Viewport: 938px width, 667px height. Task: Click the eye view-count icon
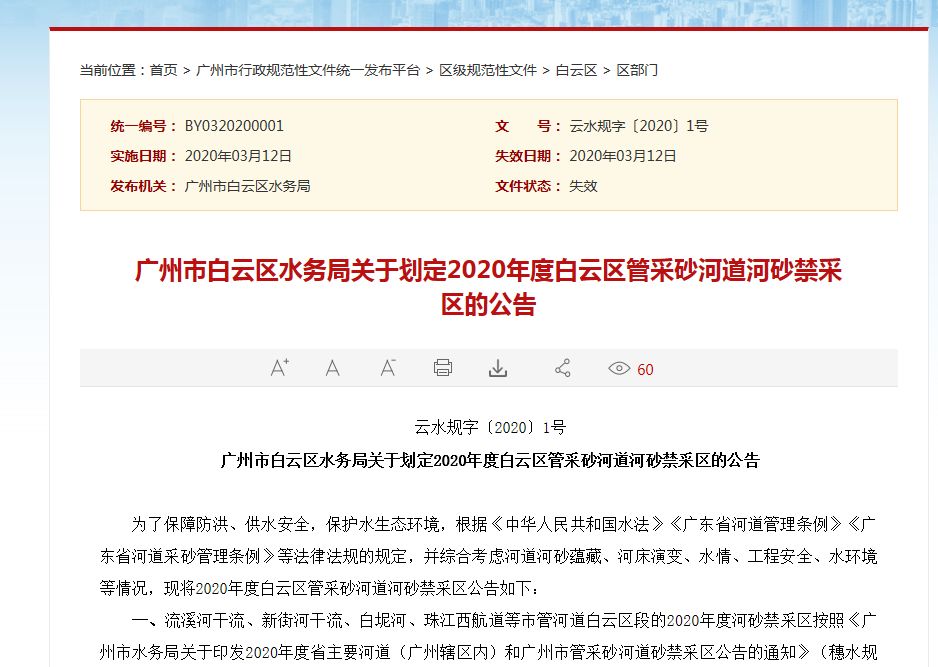618,369
